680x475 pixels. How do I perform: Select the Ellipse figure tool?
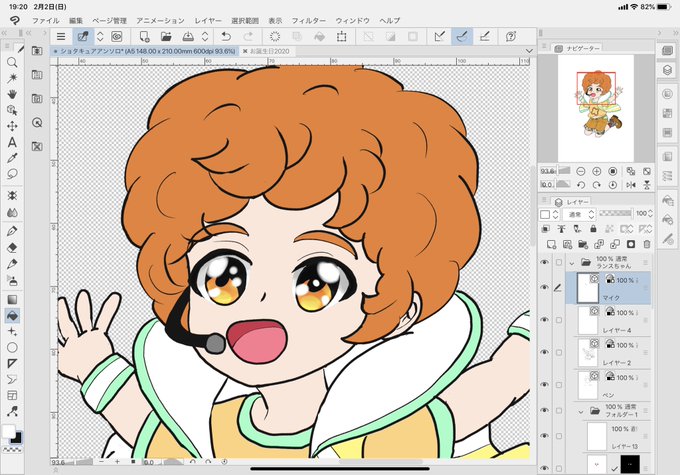[x=12, y=347]
